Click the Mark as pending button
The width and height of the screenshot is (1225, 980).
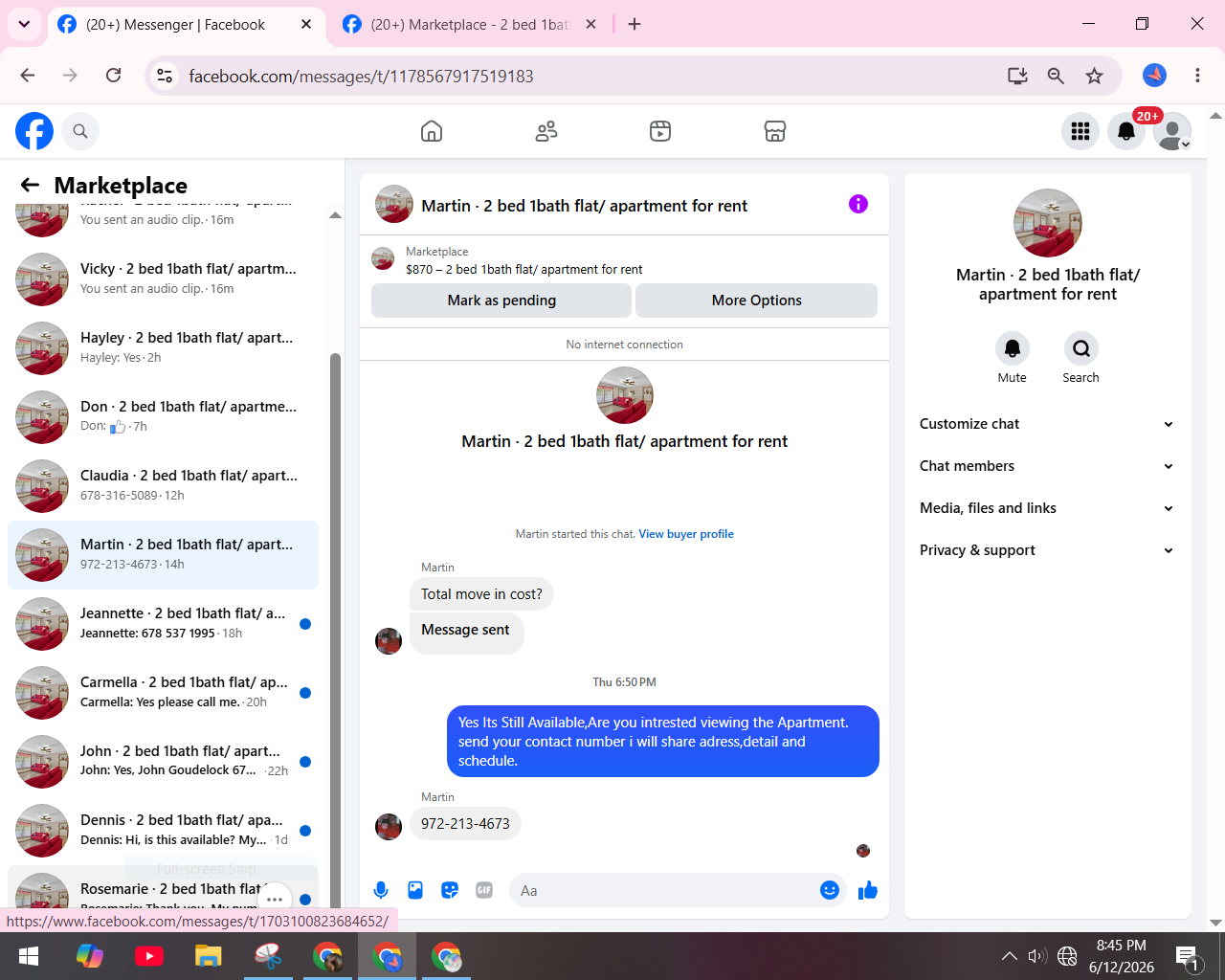click(501, 301)
